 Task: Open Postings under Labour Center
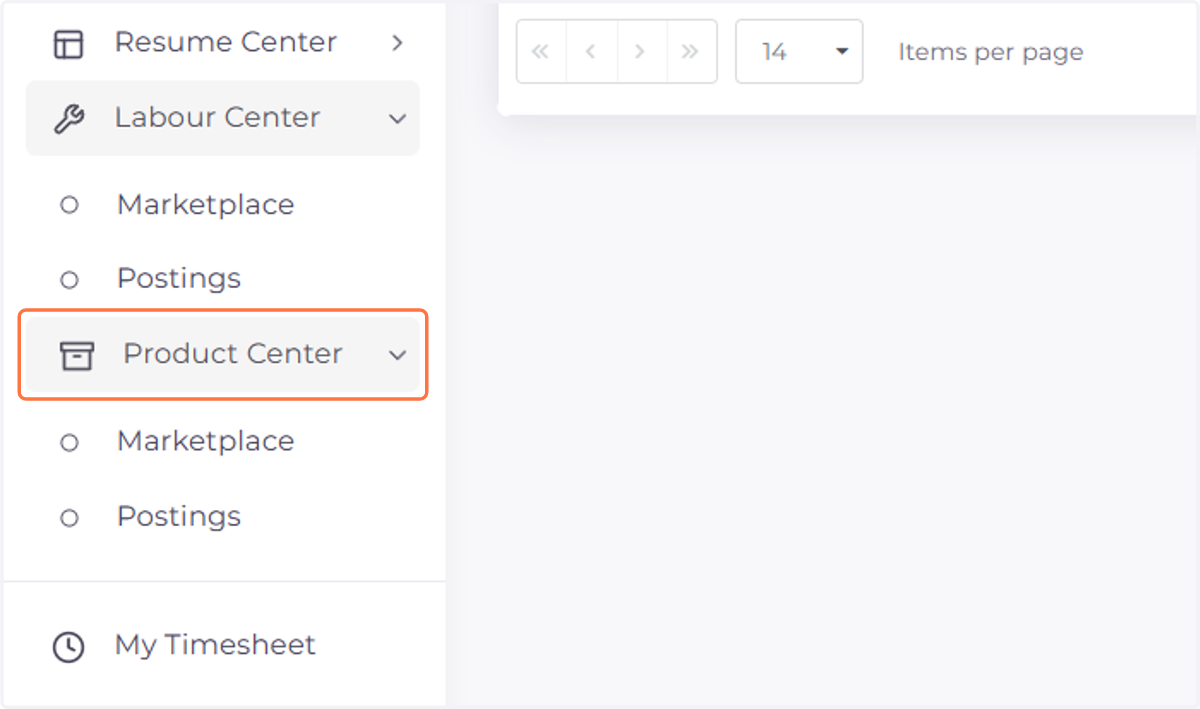pyautogui.click(x=179, y=278)
